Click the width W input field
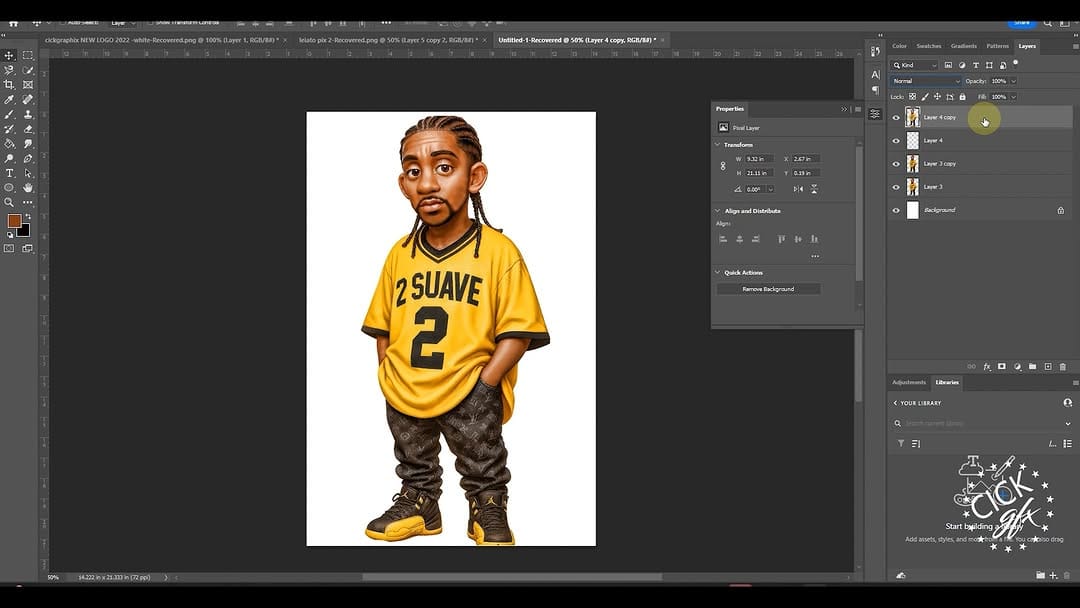 758,159
